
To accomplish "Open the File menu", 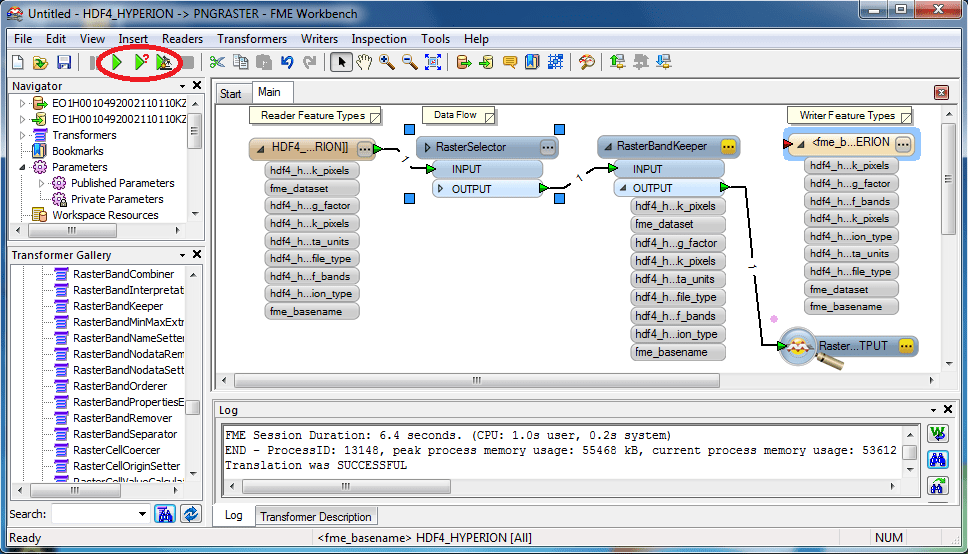I will point(23,39).
